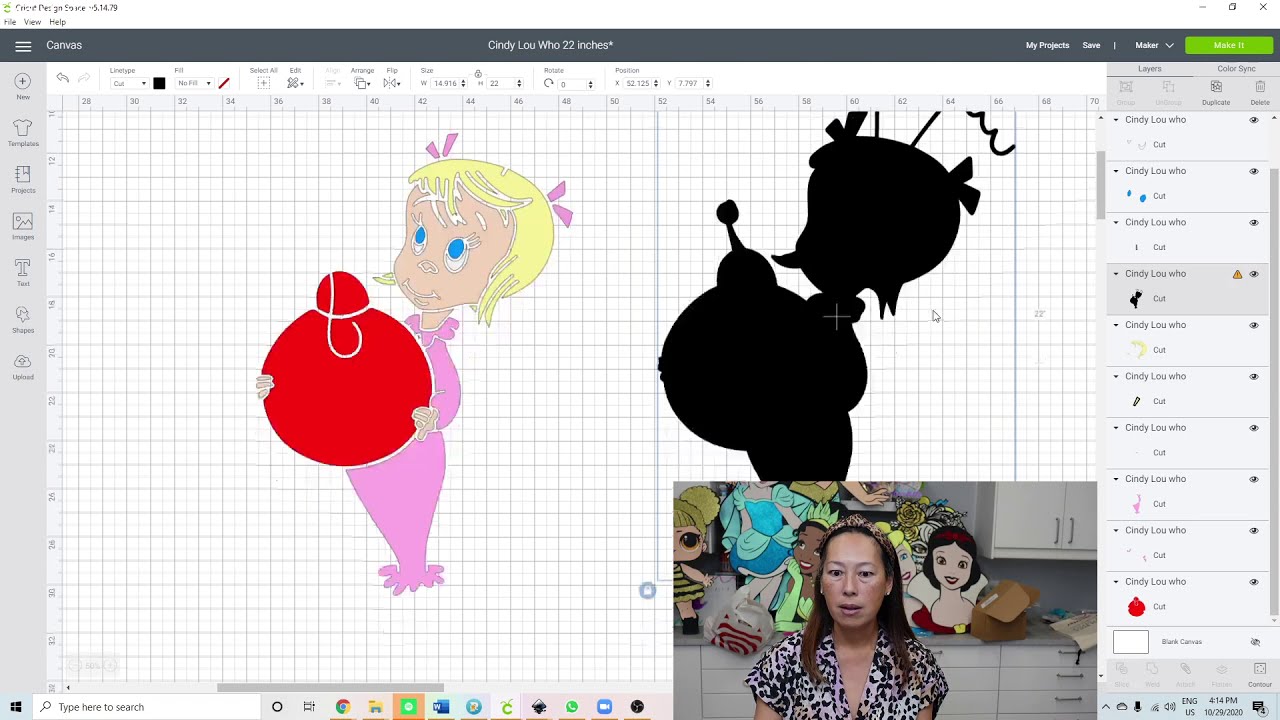Hide the black-stroke layer above the pink body
The height and width of the screenshot is (720, 1280).
(x=1254, y=377)
